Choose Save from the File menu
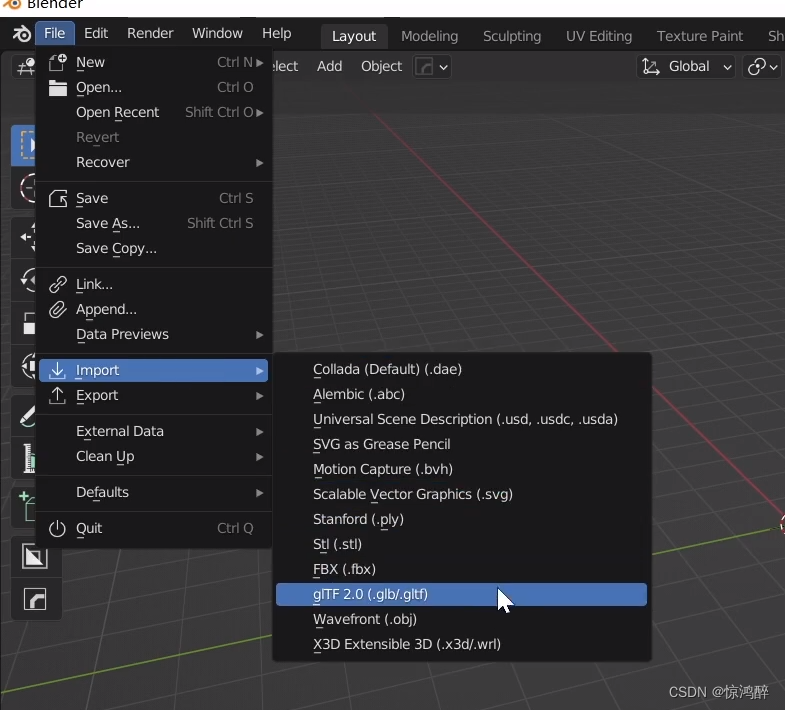This screenshot has width=785, height=710. (154, 199)
